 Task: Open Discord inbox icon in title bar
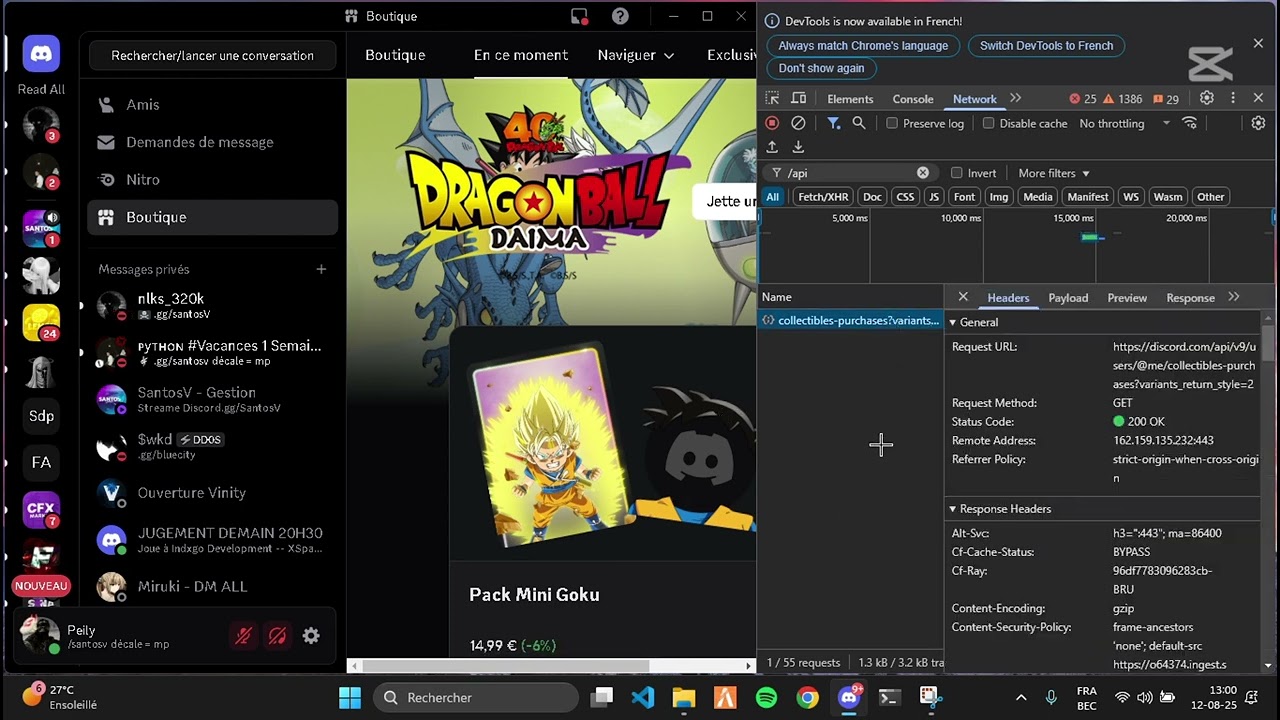coord(579,16)
